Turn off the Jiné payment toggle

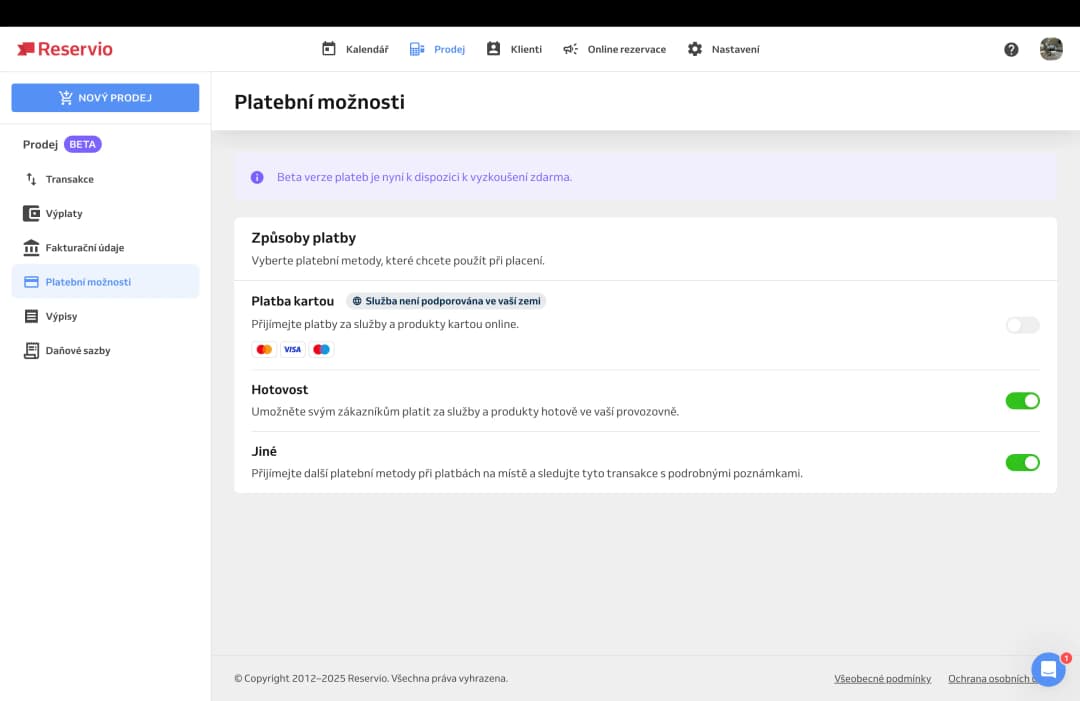1022,462
